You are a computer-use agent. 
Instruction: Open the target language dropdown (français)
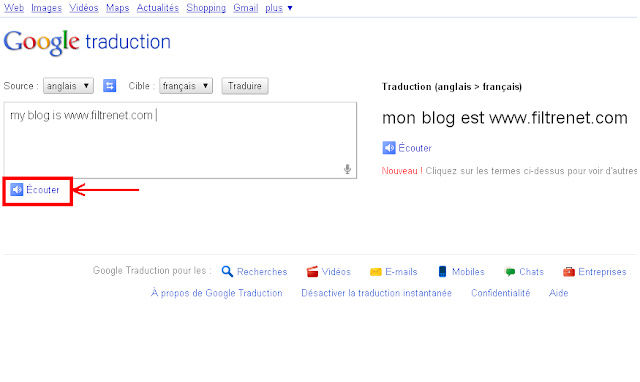(186, 86)
